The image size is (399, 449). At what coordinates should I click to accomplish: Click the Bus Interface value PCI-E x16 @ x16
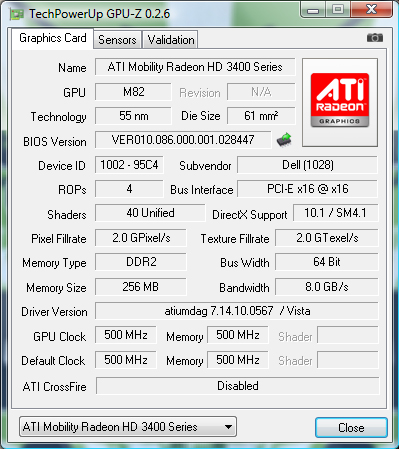click(x=307, y=189)
